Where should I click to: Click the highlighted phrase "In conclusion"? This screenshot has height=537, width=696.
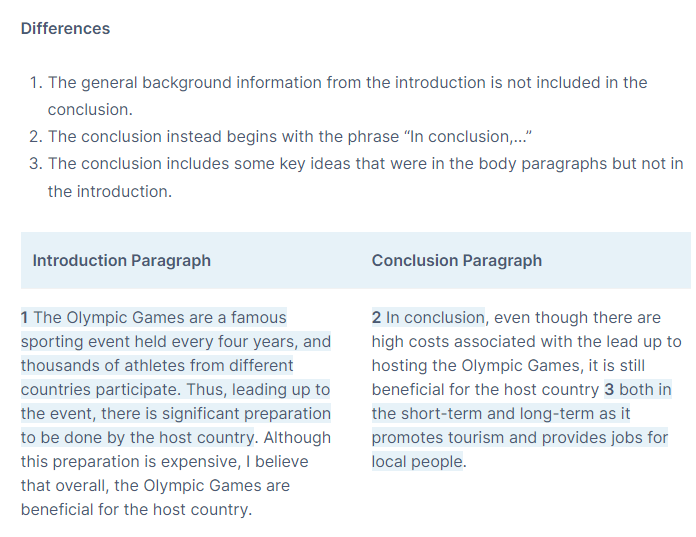435,318
